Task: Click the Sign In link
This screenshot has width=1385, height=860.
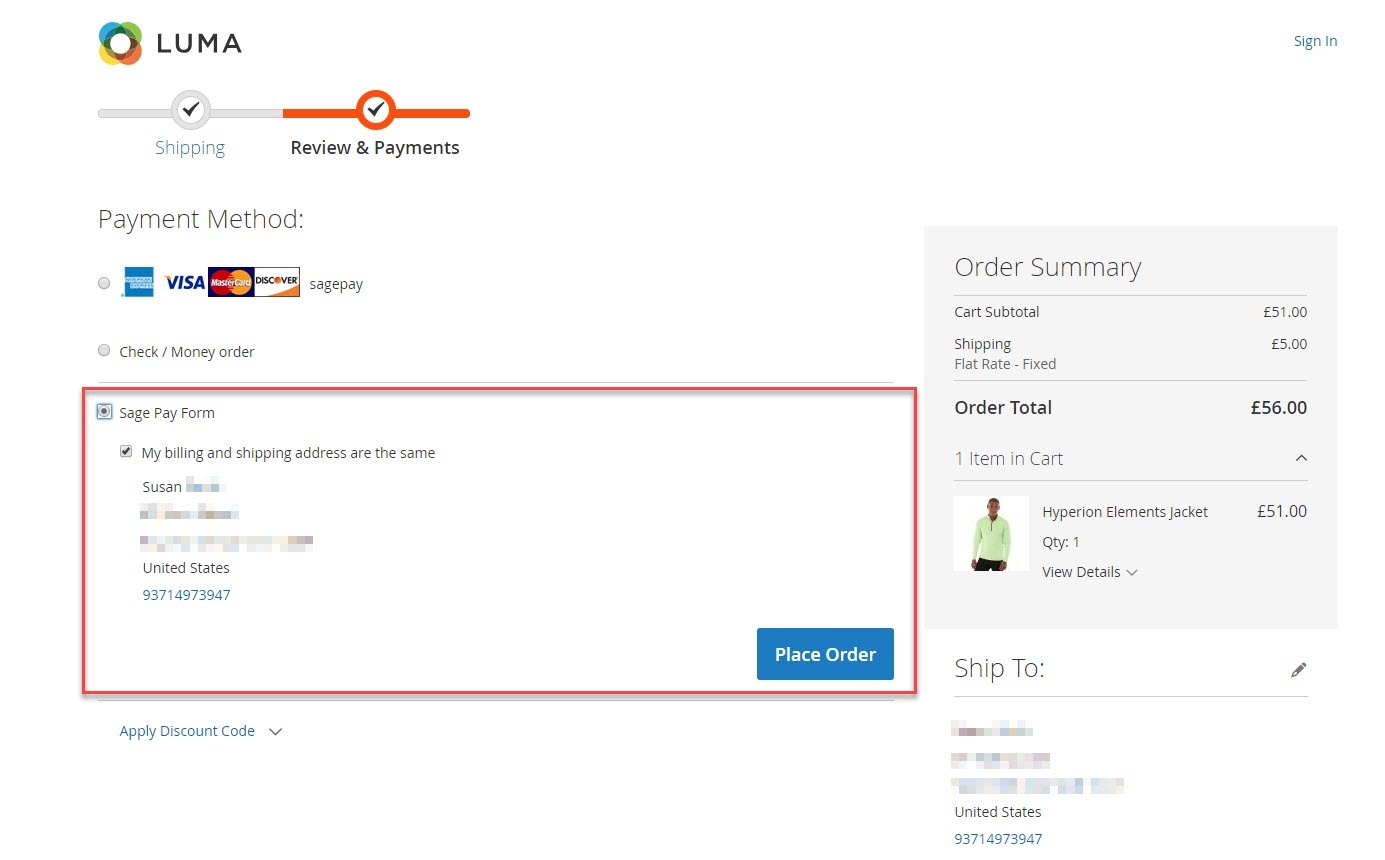Action: (x=1315, y=41)
